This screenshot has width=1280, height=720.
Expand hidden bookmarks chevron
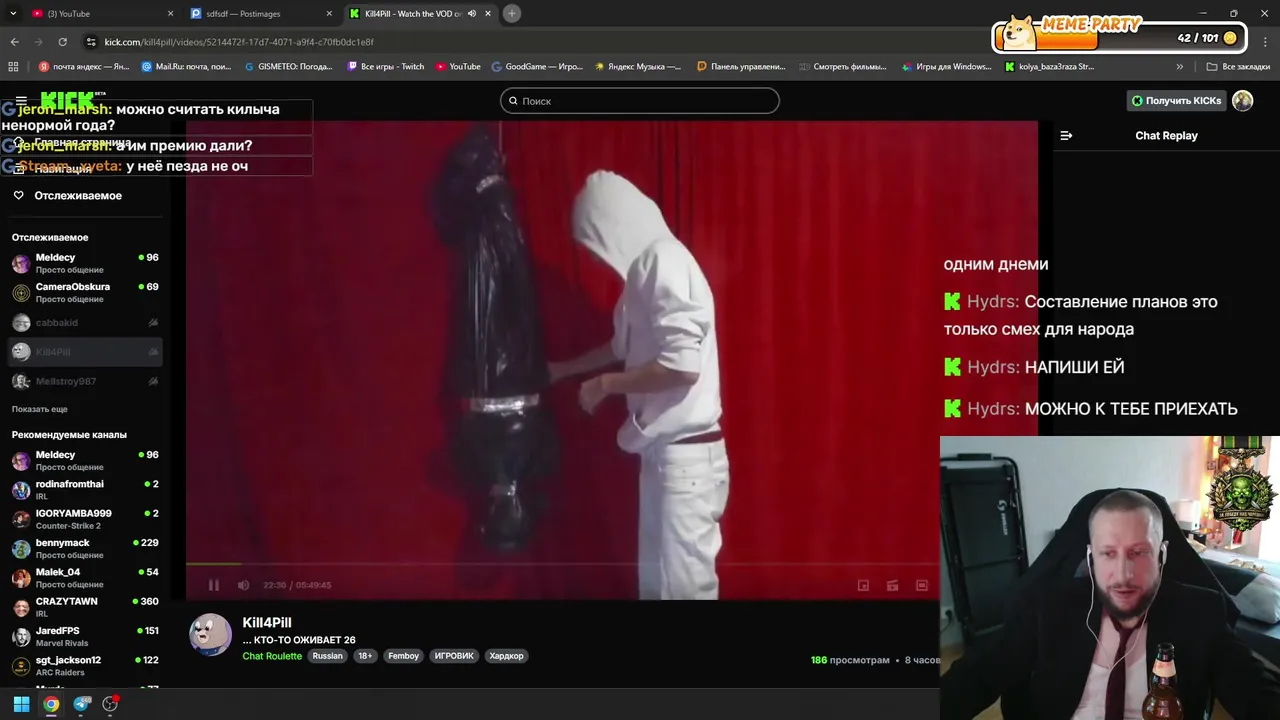click(x=1180, y=67)
